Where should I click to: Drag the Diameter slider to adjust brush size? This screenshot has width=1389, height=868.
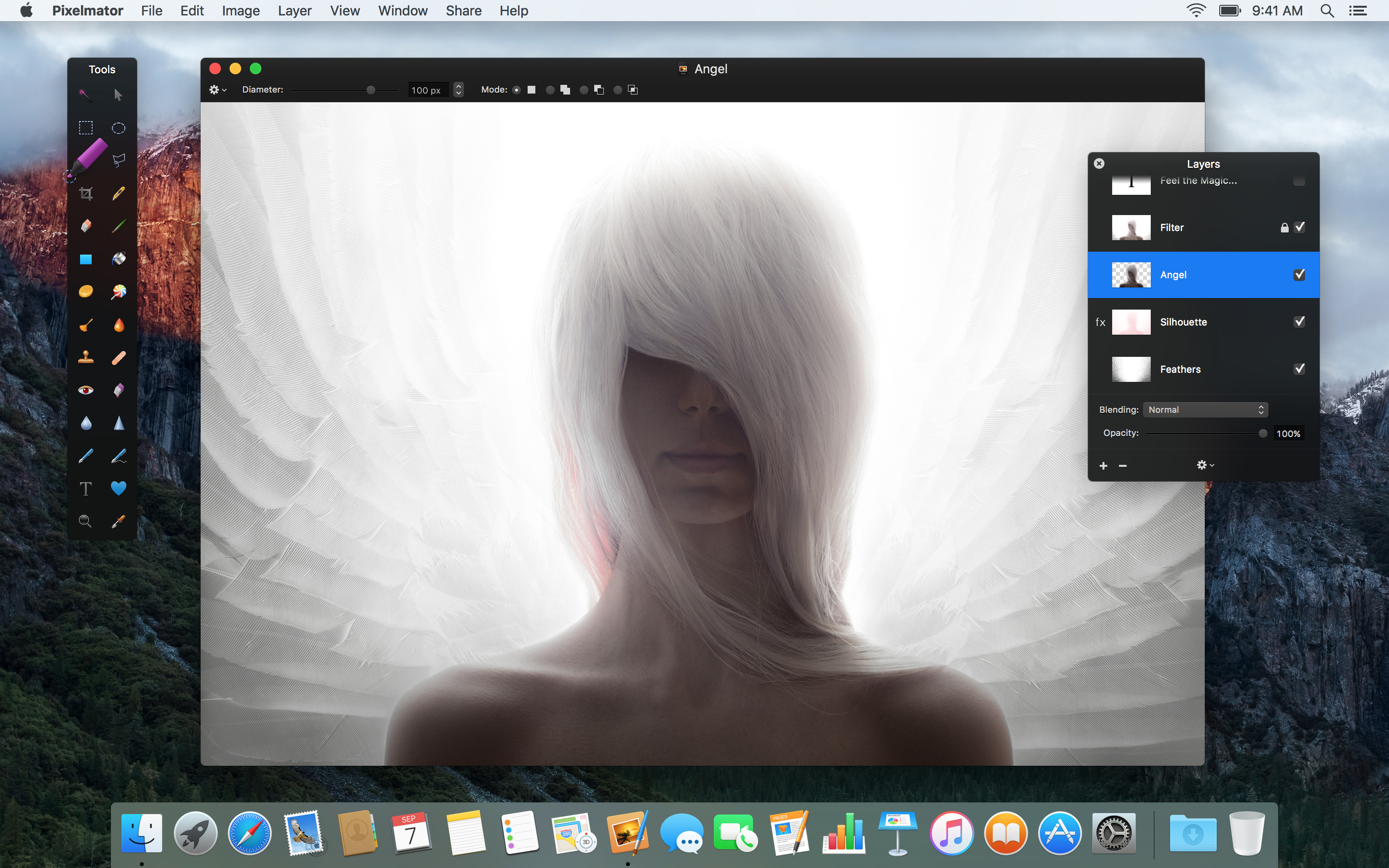coord(369,89)
